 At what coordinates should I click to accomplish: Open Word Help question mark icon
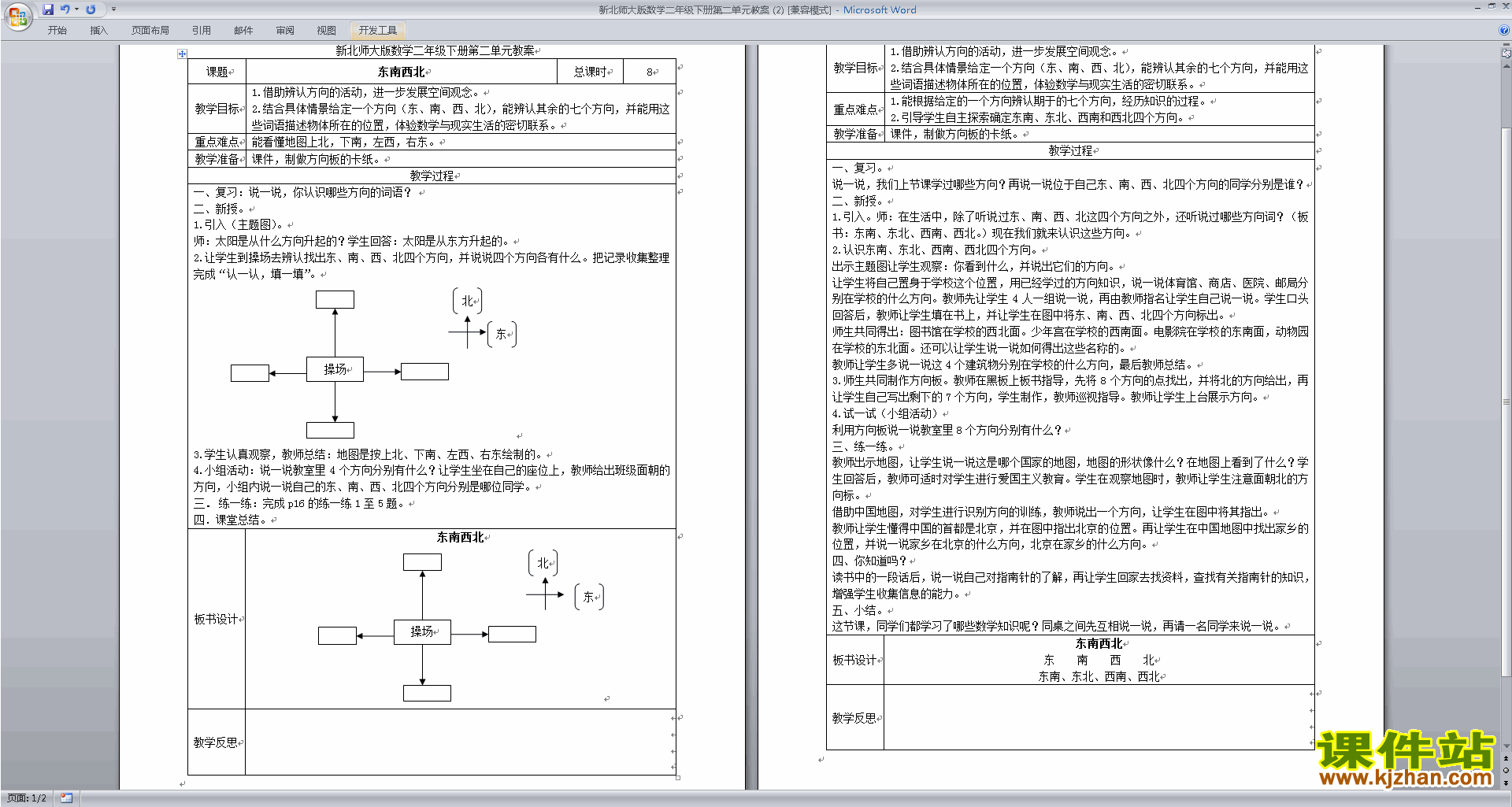[x=1503, y=30]
